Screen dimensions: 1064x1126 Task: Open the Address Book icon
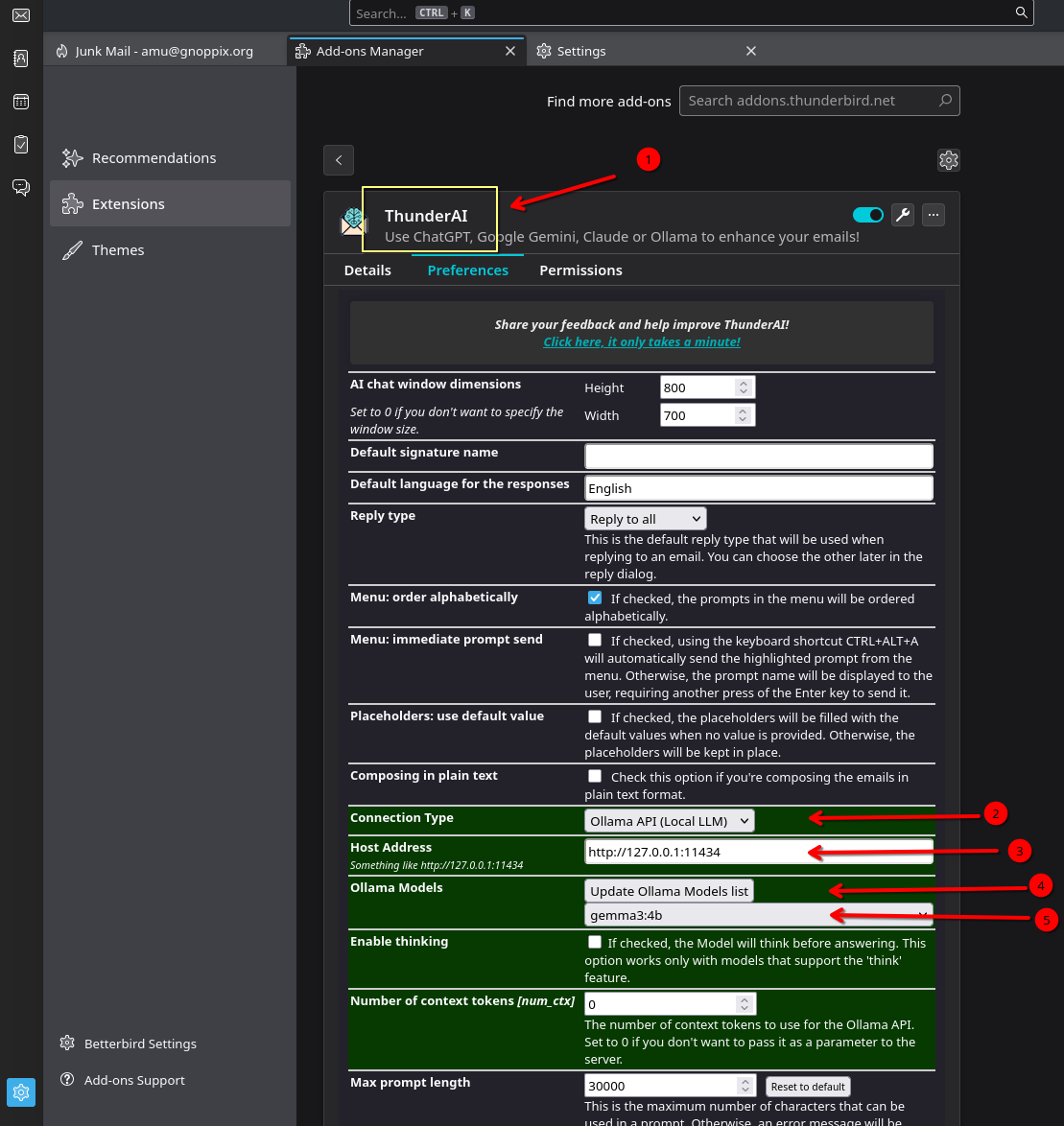20,59
